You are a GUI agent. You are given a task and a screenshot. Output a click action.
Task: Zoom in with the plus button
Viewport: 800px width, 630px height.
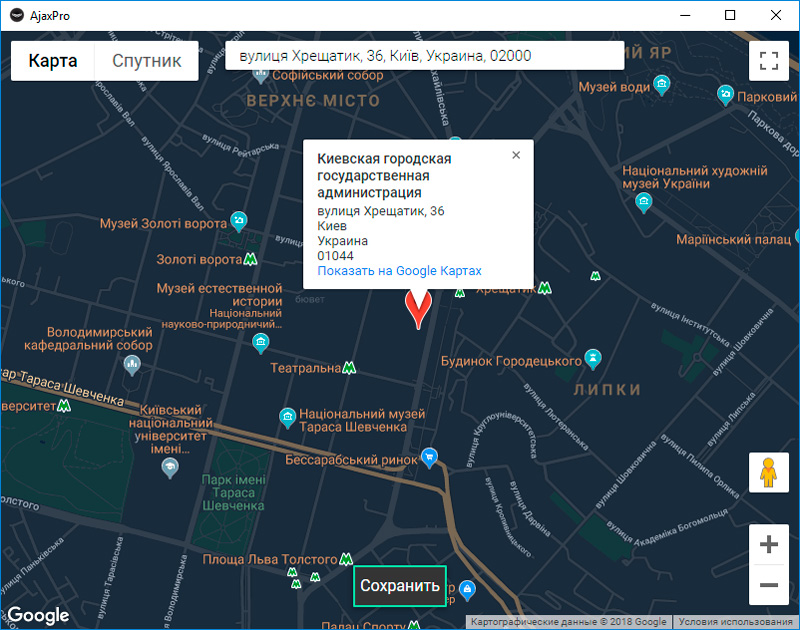tap(768, 545)
